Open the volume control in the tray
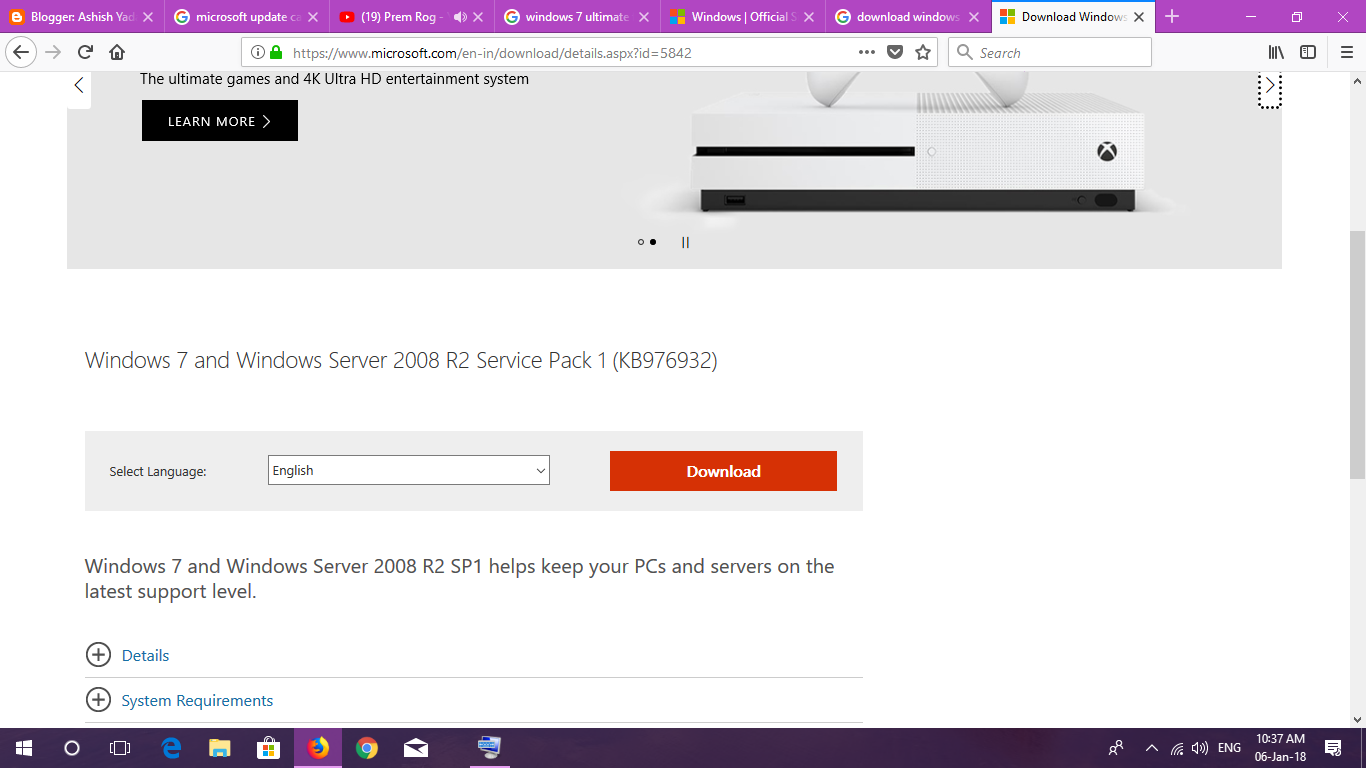Image resolution: width=1366 pixels, height=768 pixels. pos(1201,748)
